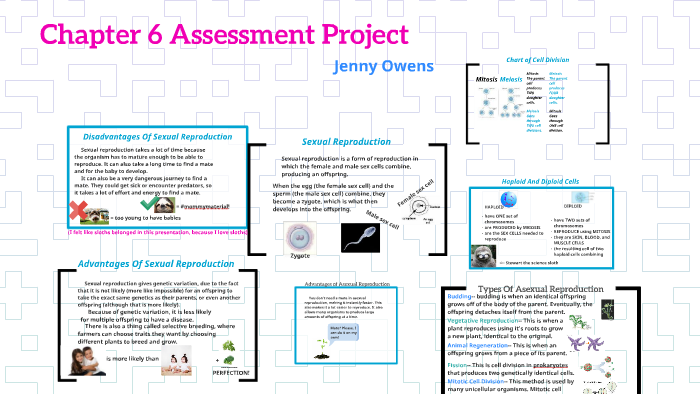Click the "PERFECTION!" caption
This screenshot has width=700, height=394.
[x=231, y=373]
